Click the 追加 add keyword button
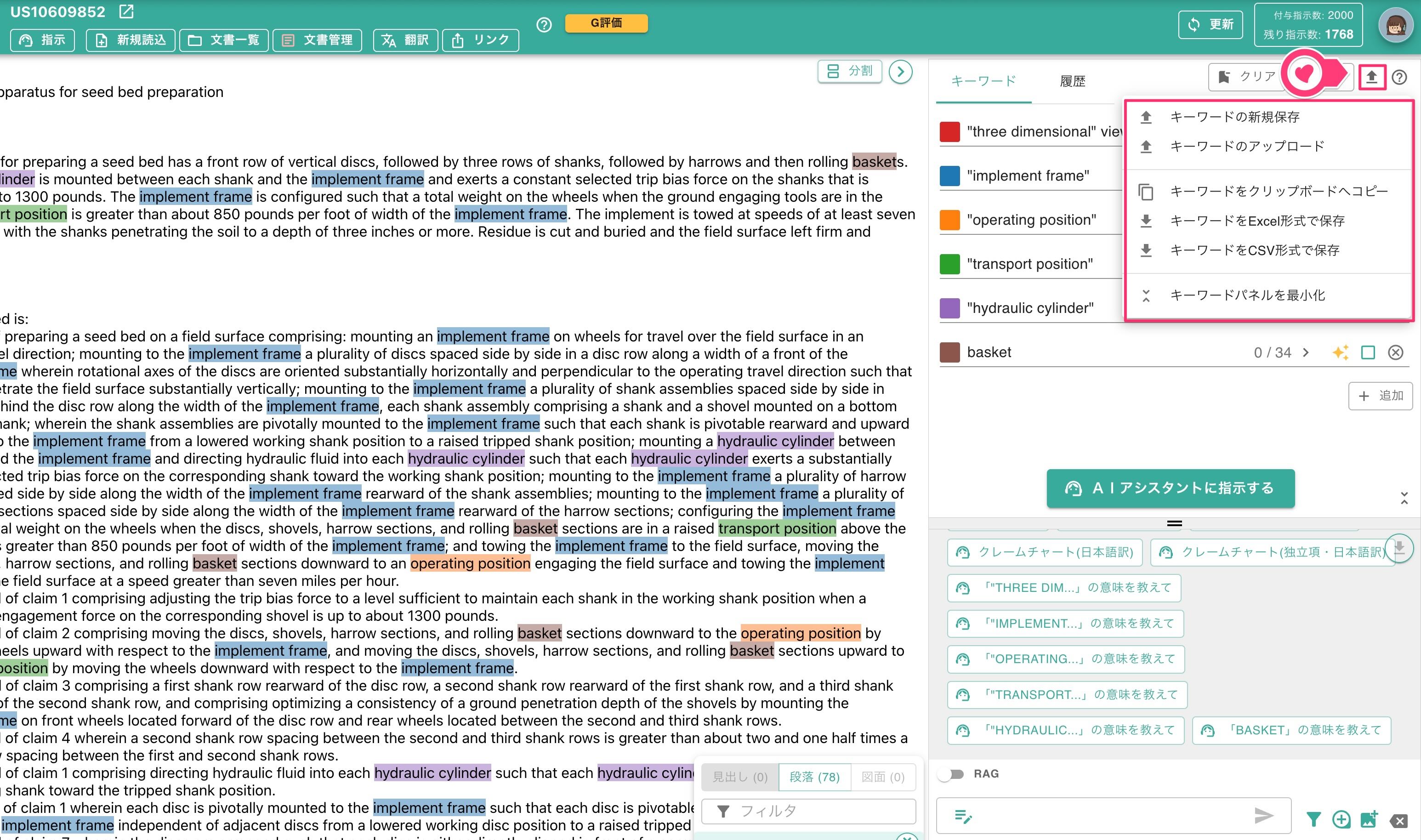This screenshot has width=1421, height=840. (x=1380, y=396)
